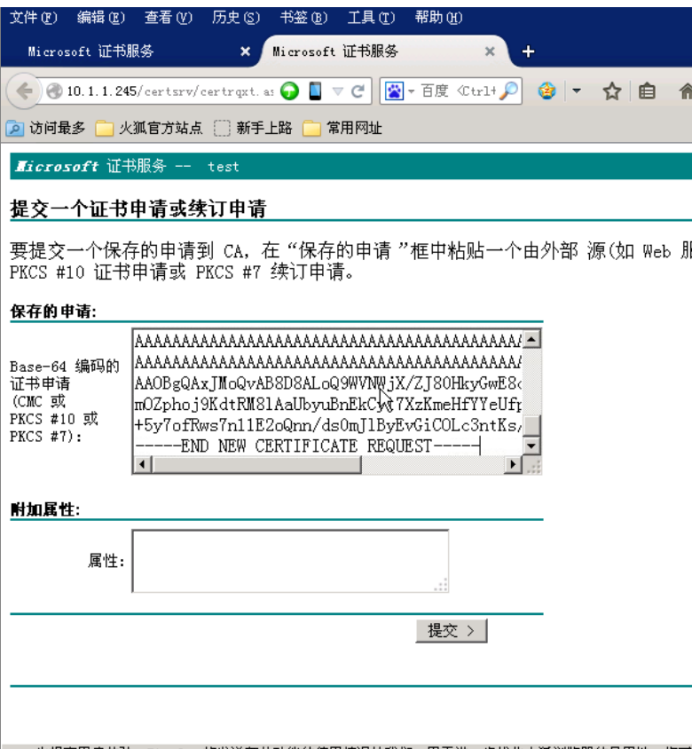Click the green up-arrow icon in address bar
Viewport: 693px width, 750px height.
tap(289, 91)
